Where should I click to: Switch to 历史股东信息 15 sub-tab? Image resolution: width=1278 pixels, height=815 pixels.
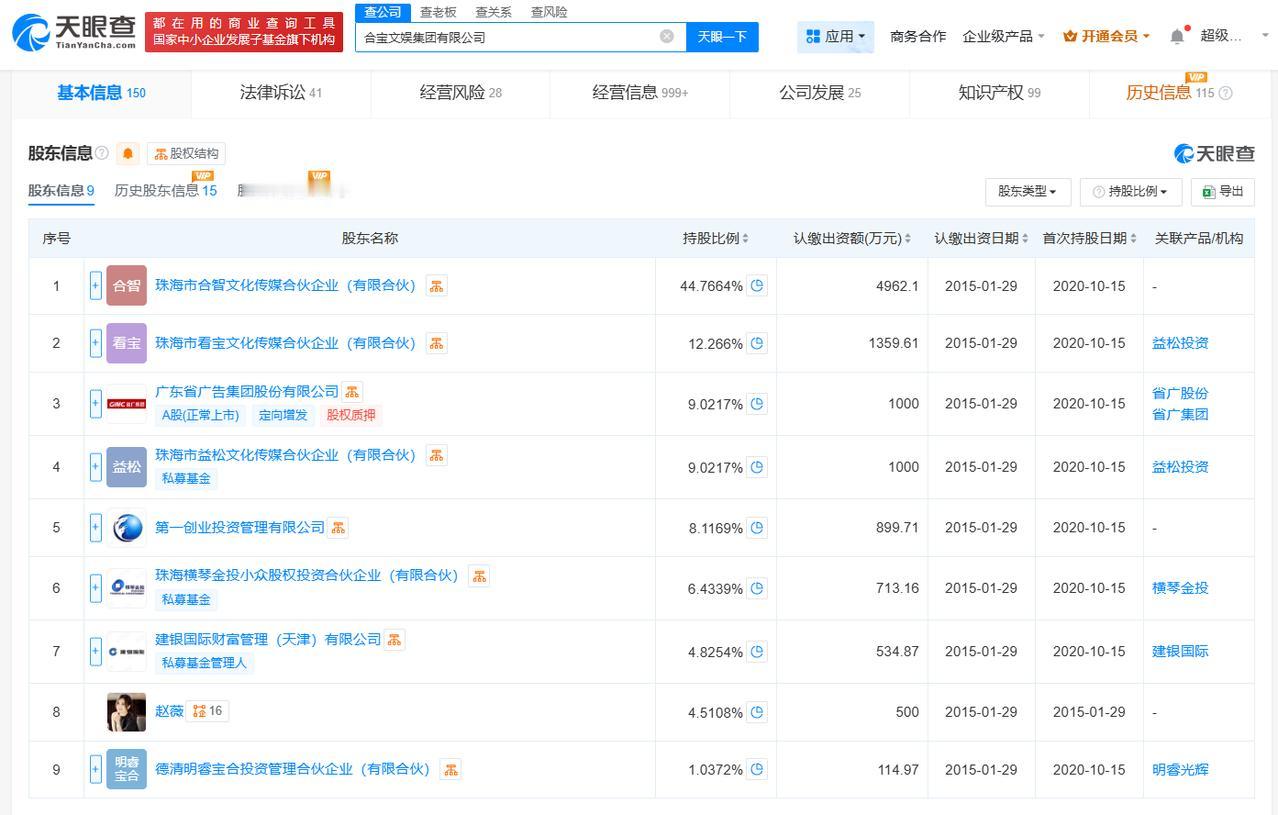point(165,190)
